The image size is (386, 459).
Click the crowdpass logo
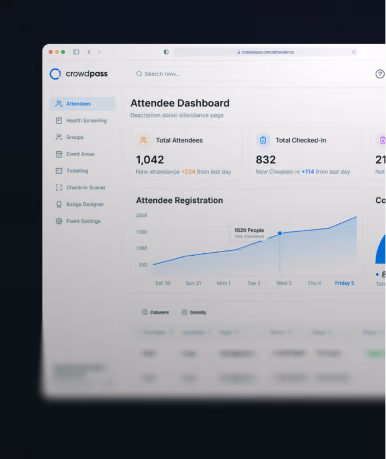click(x=79, y=74)
